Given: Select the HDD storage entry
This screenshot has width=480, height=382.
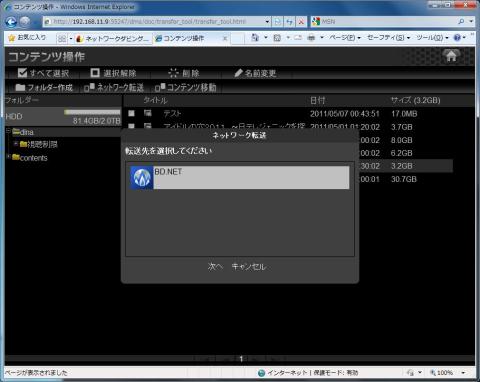Looking at the screenshot, I should click(63, 117).
